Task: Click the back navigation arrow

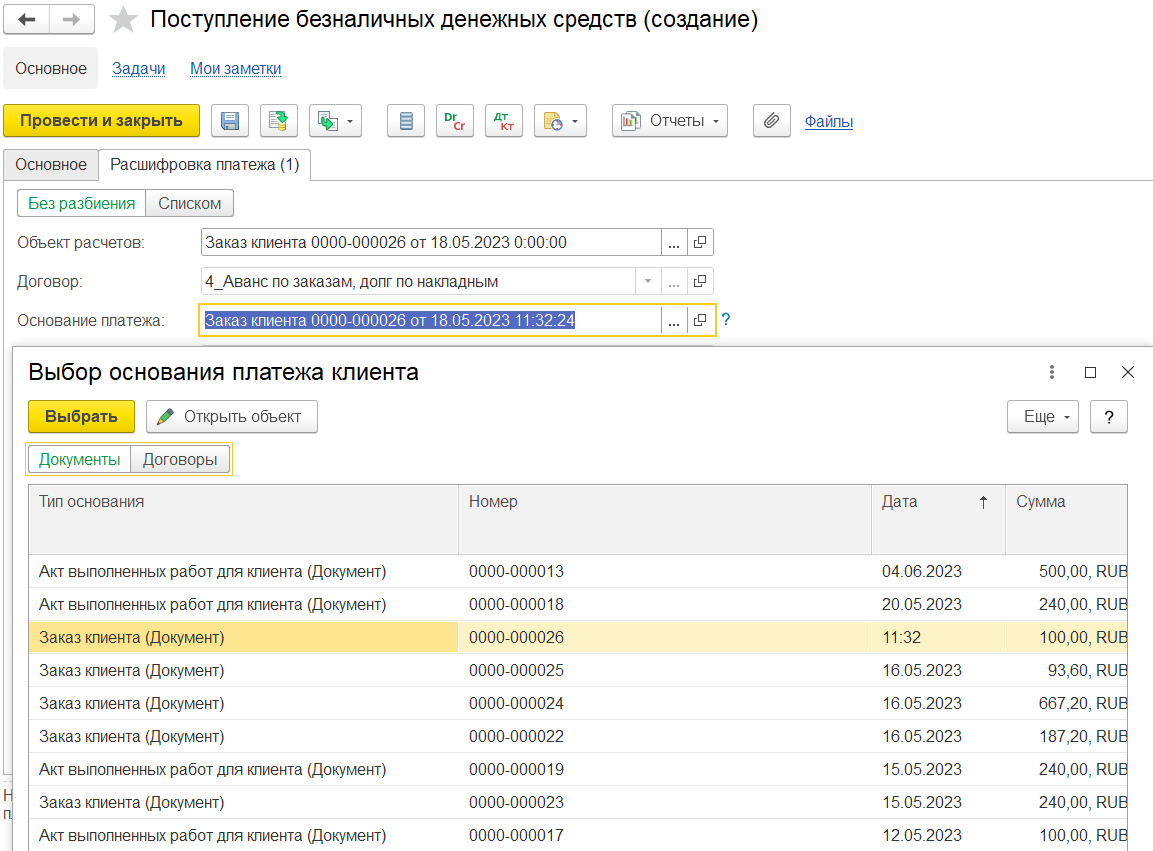Action: click(x=27, y=20)
